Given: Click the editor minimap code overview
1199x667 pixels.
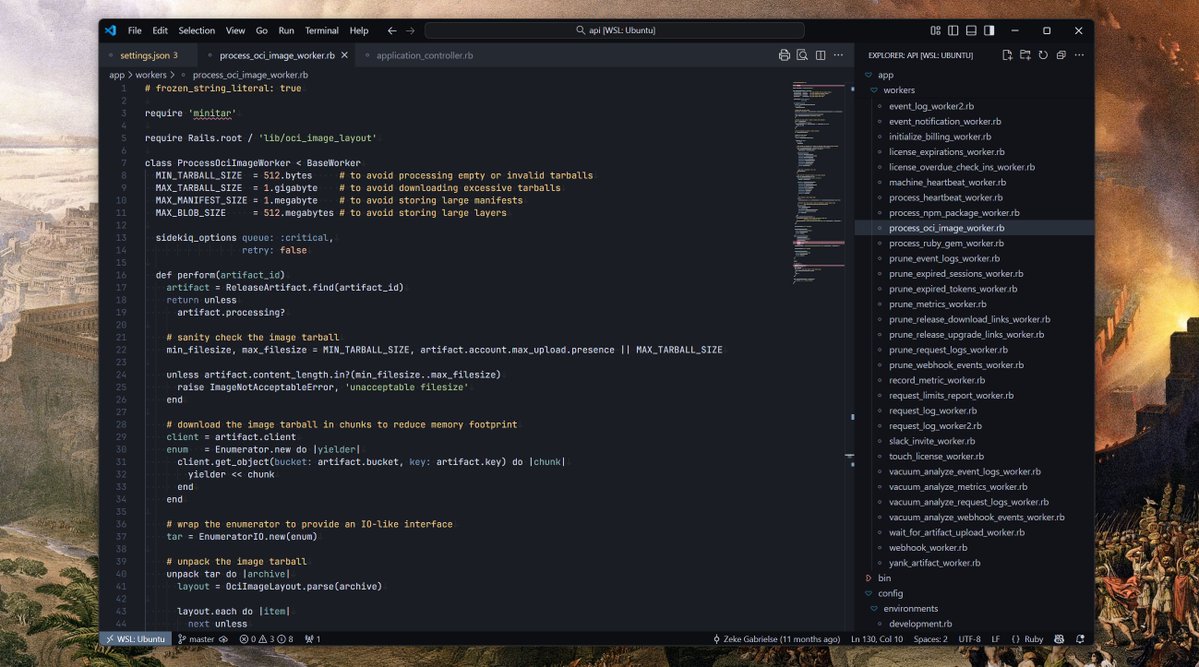Looking at the screenshot, I should (818, 182).
